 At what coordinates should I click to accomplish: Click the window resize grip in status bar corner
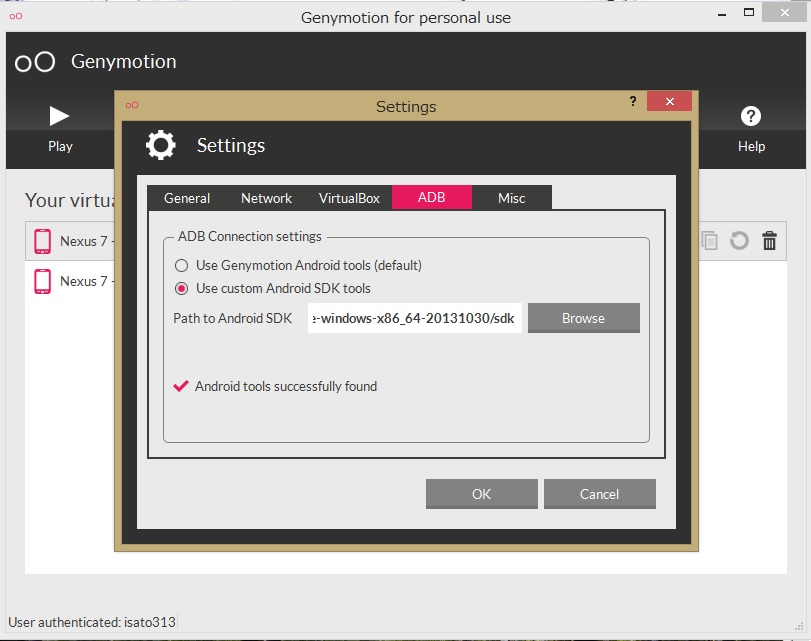(x=799, y=625)
